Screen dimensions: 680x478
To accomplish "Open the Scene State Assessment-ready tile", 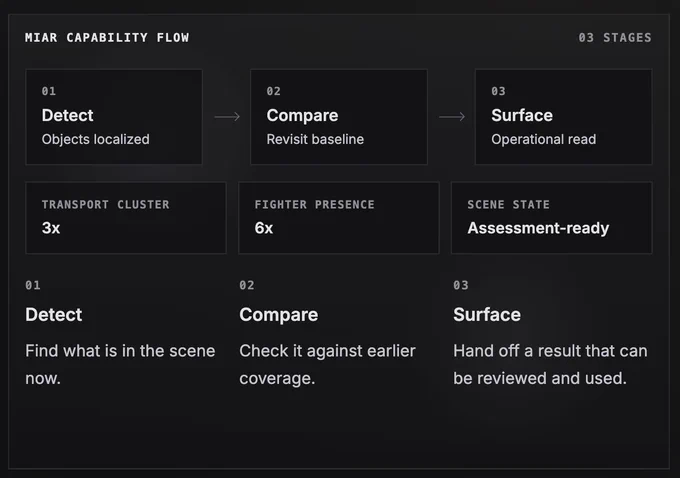I will click(552, 218).
